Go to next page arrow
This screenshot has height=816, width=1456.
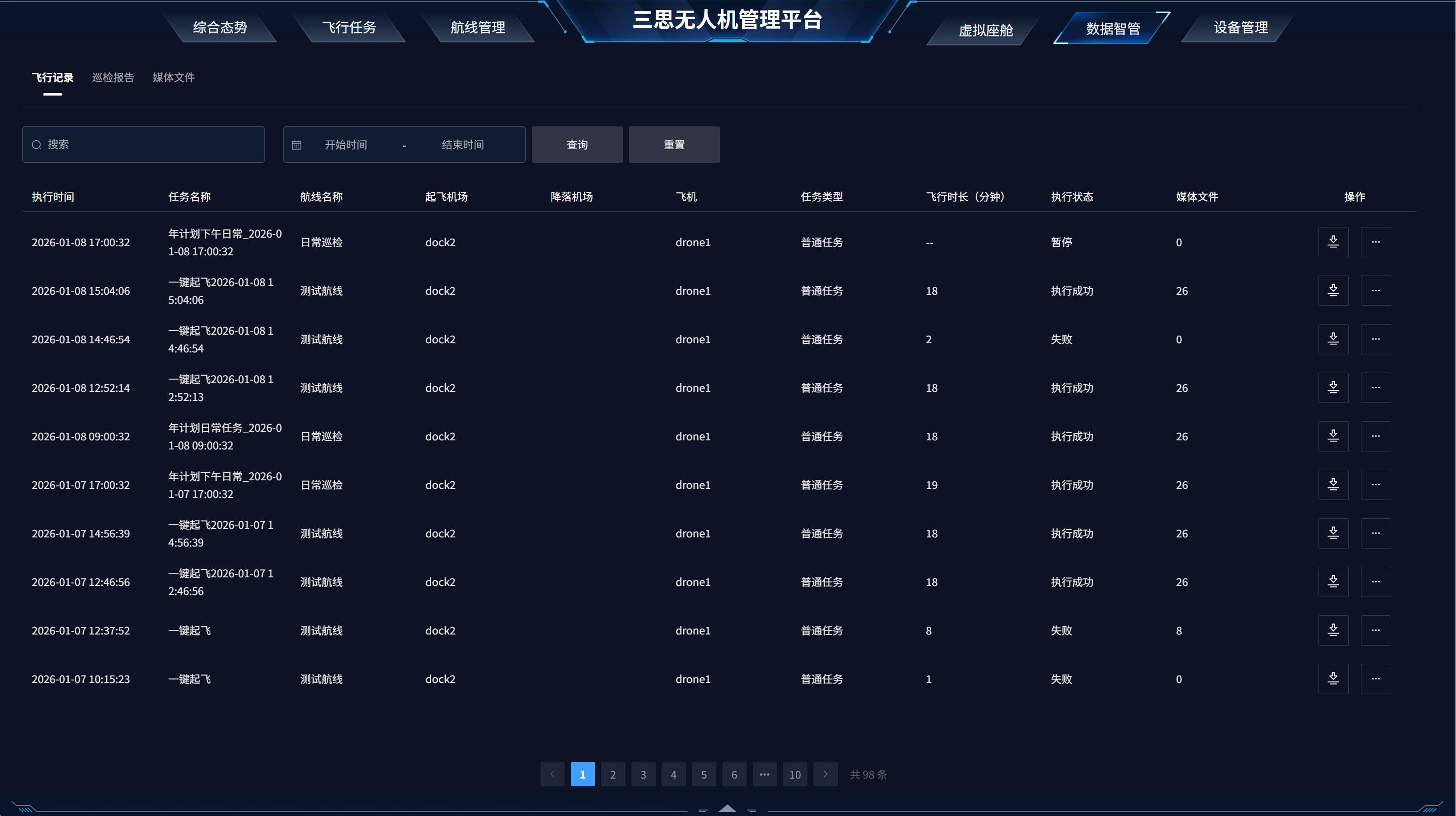click(825, 774)
